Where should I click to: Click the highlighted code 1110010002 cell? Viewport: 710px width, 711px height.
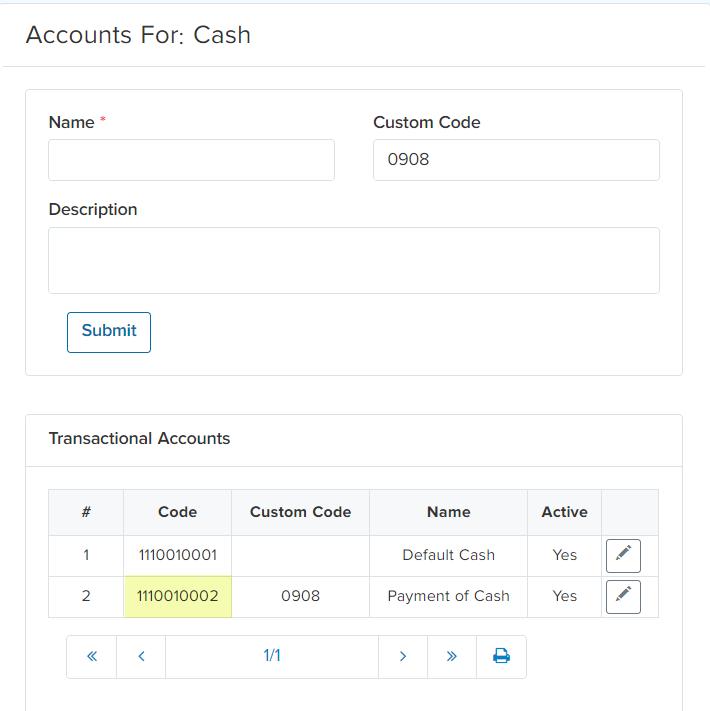(178, 596)
